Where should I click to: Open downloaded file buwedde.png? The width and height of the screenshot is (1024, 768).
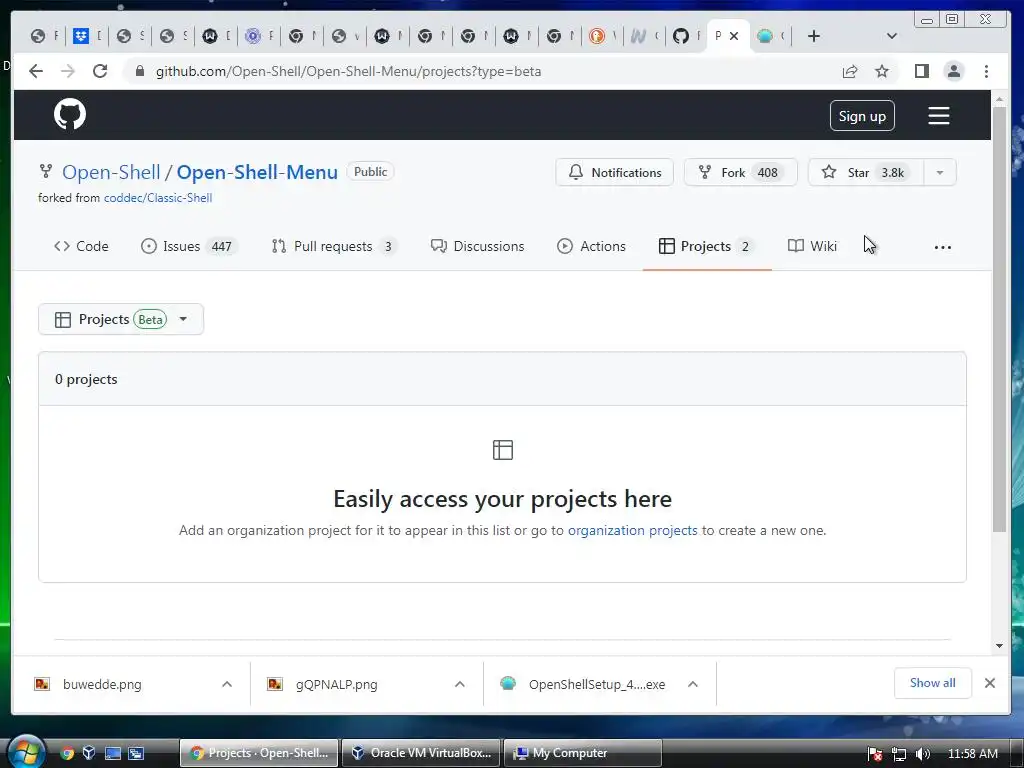101,684
